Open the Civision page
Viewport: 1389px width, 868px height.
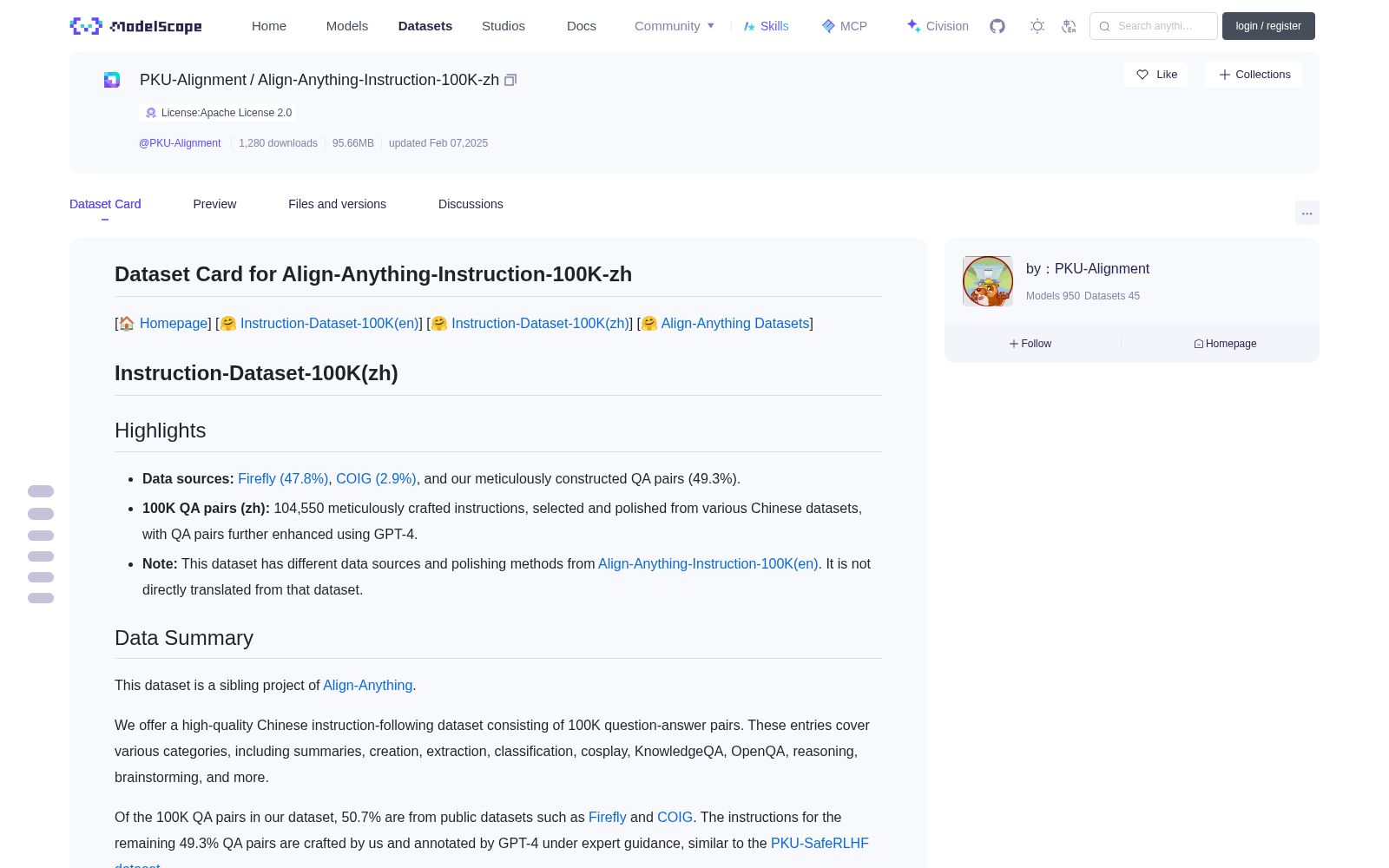(x=938, y=26)
